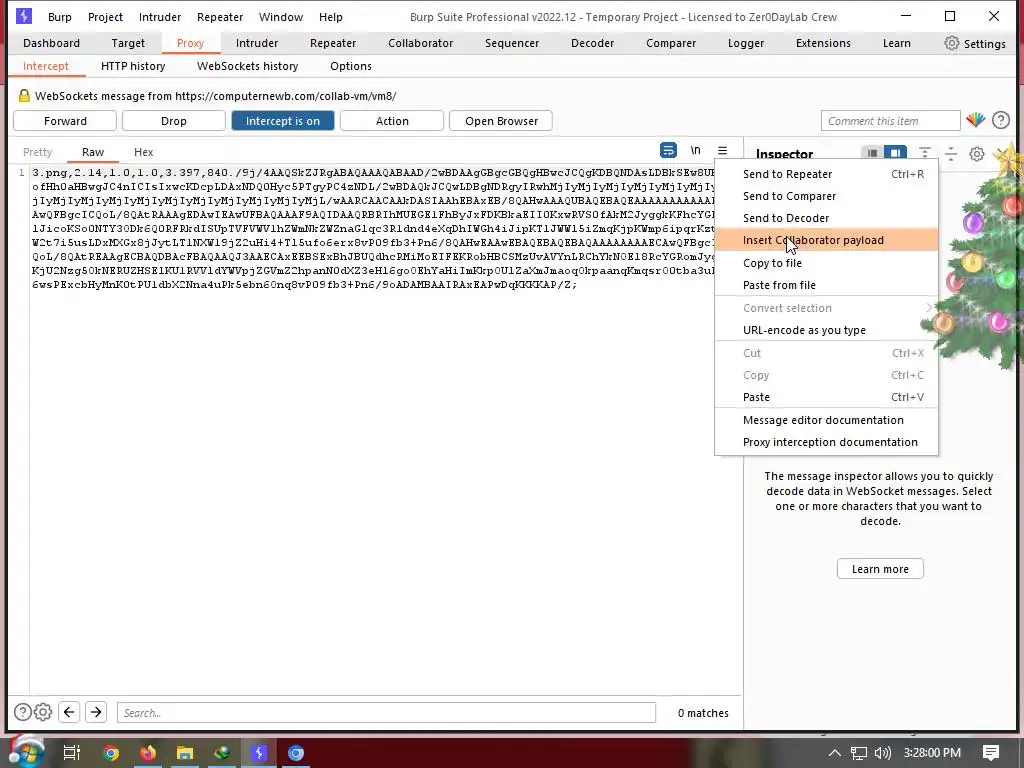Switch to the Hex view tab
1024x768 pixels.
(144, 152)
